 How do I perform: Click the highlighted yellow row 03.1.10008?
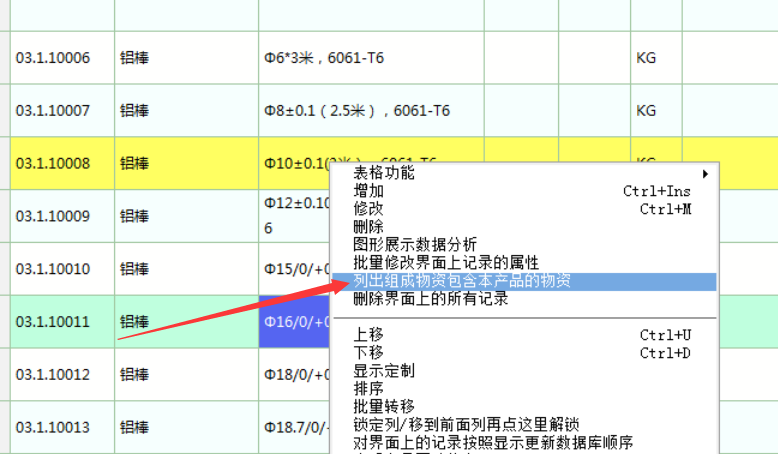53,163
